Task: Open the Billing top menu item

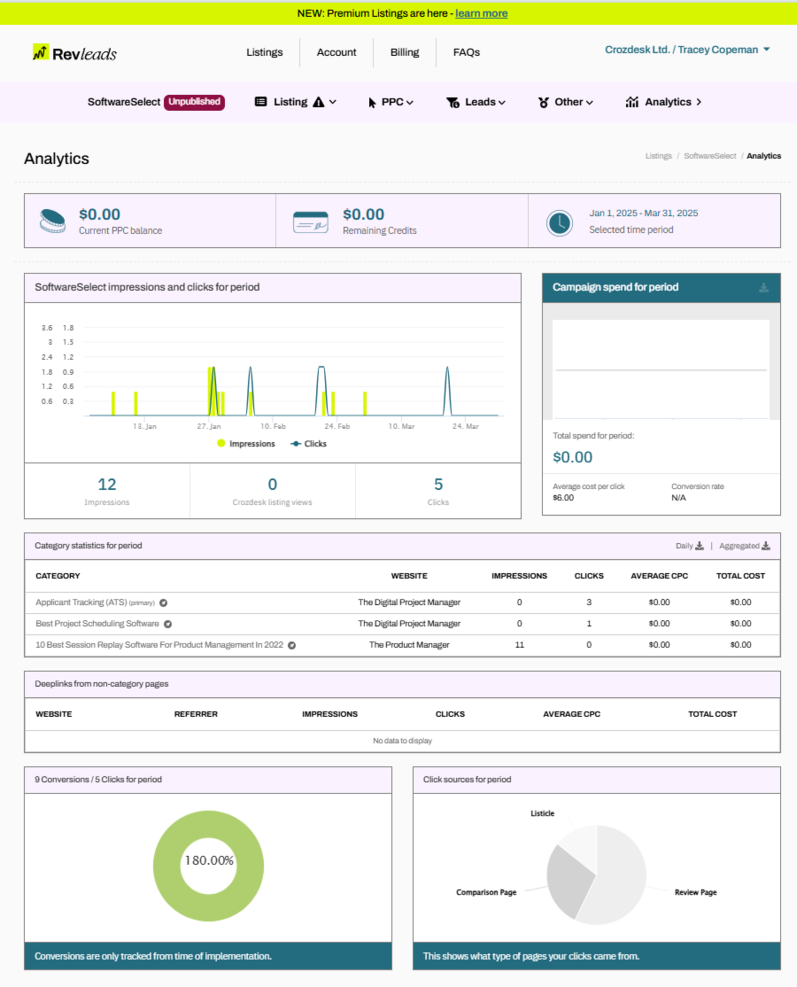Action: point(404,52)
